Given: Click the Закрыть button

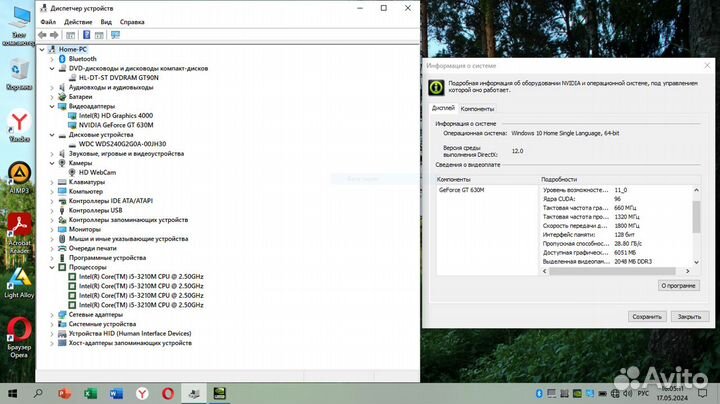Looking at the screenshot, I should (689, 317).
